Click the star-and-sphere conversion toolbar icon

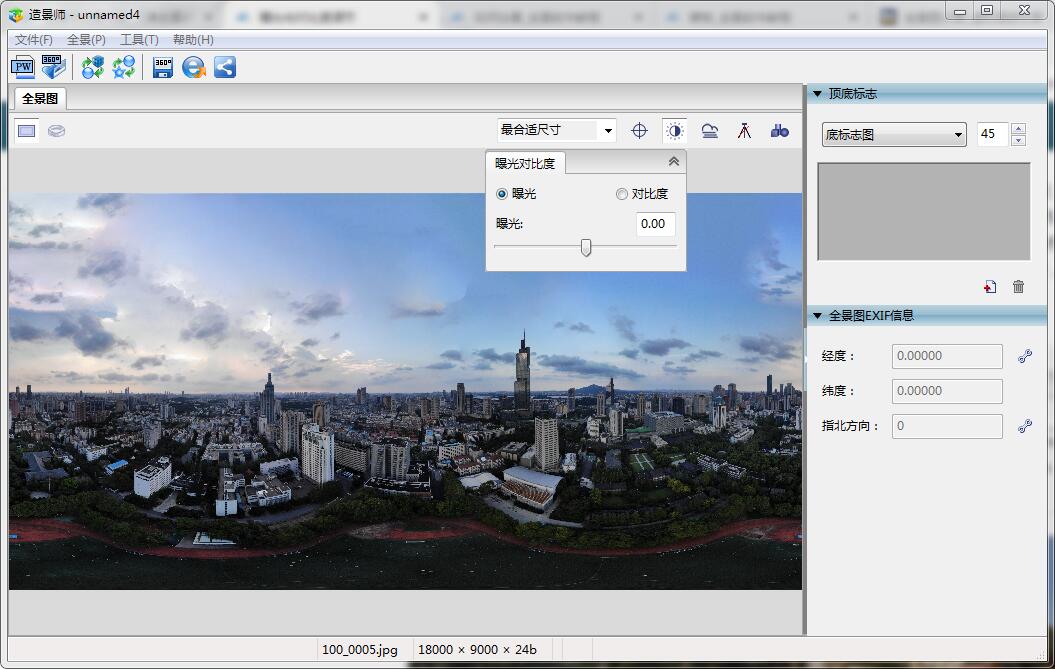tap(124, 67)
